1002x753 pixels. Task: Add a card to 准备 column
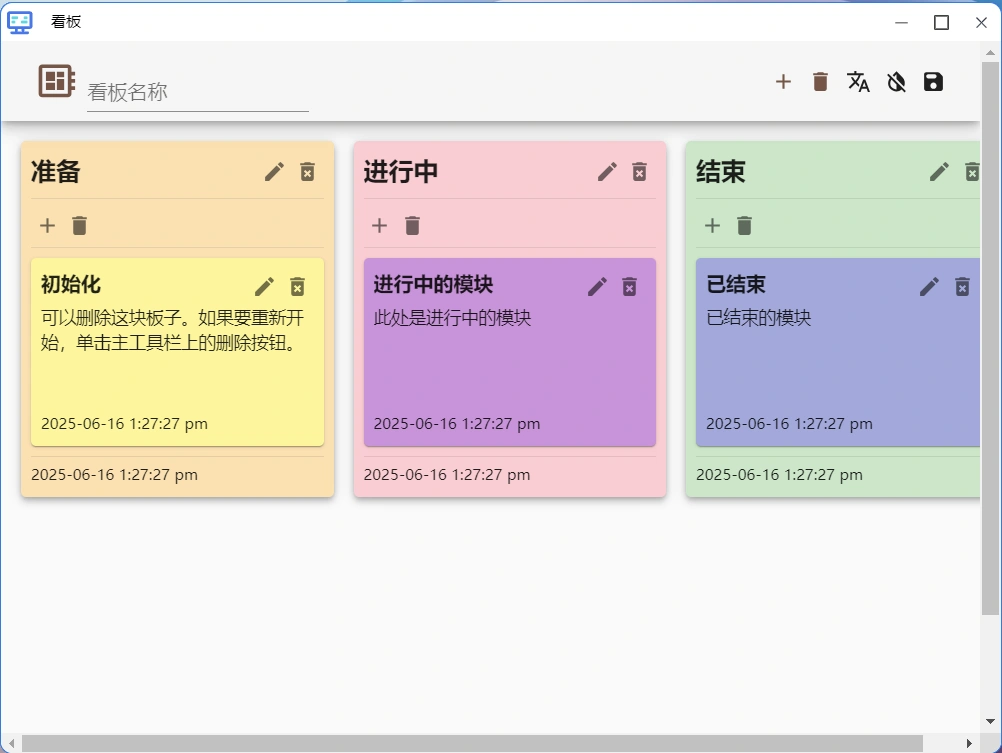pyautogui.click(x=47, y=225)
